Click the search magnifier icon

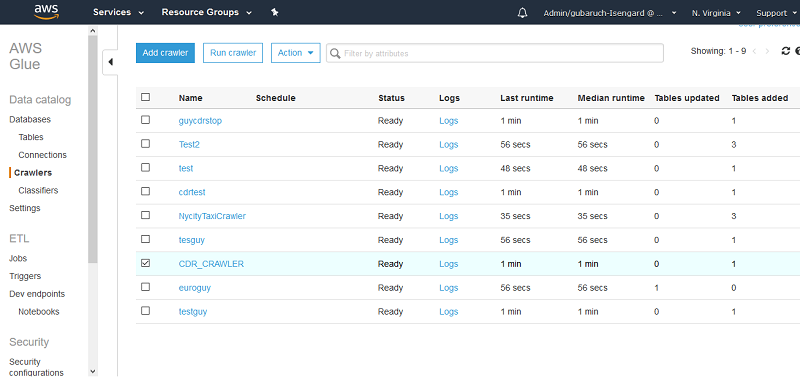pyautogui.click(x=335, y=53)
